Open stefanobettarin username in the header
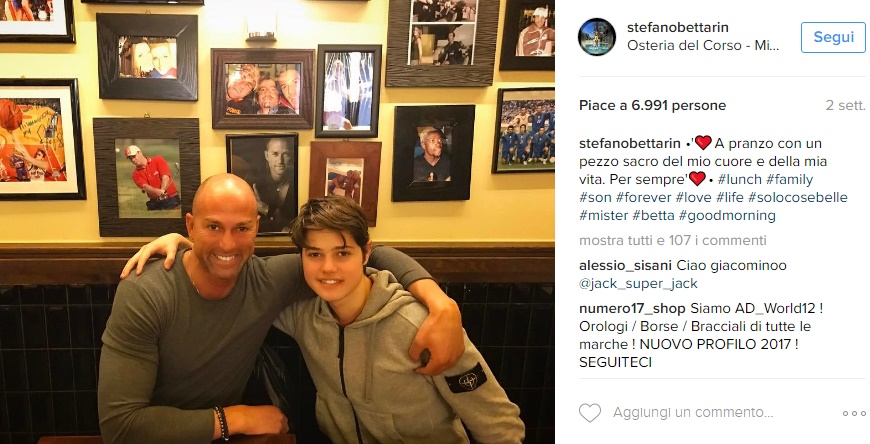870x444 pixels. (677, 27)
